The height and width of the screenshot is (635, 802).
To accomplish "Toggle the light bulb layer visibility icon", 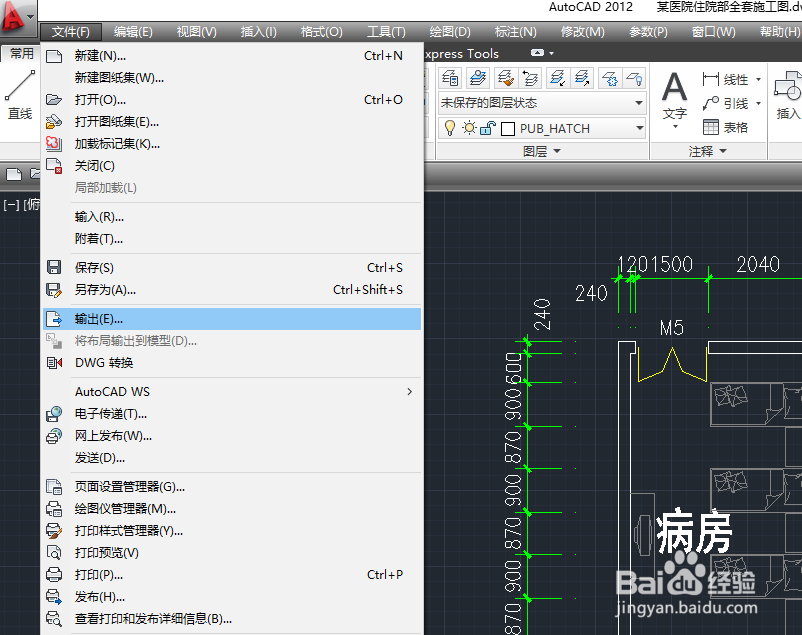I will 450,128.
